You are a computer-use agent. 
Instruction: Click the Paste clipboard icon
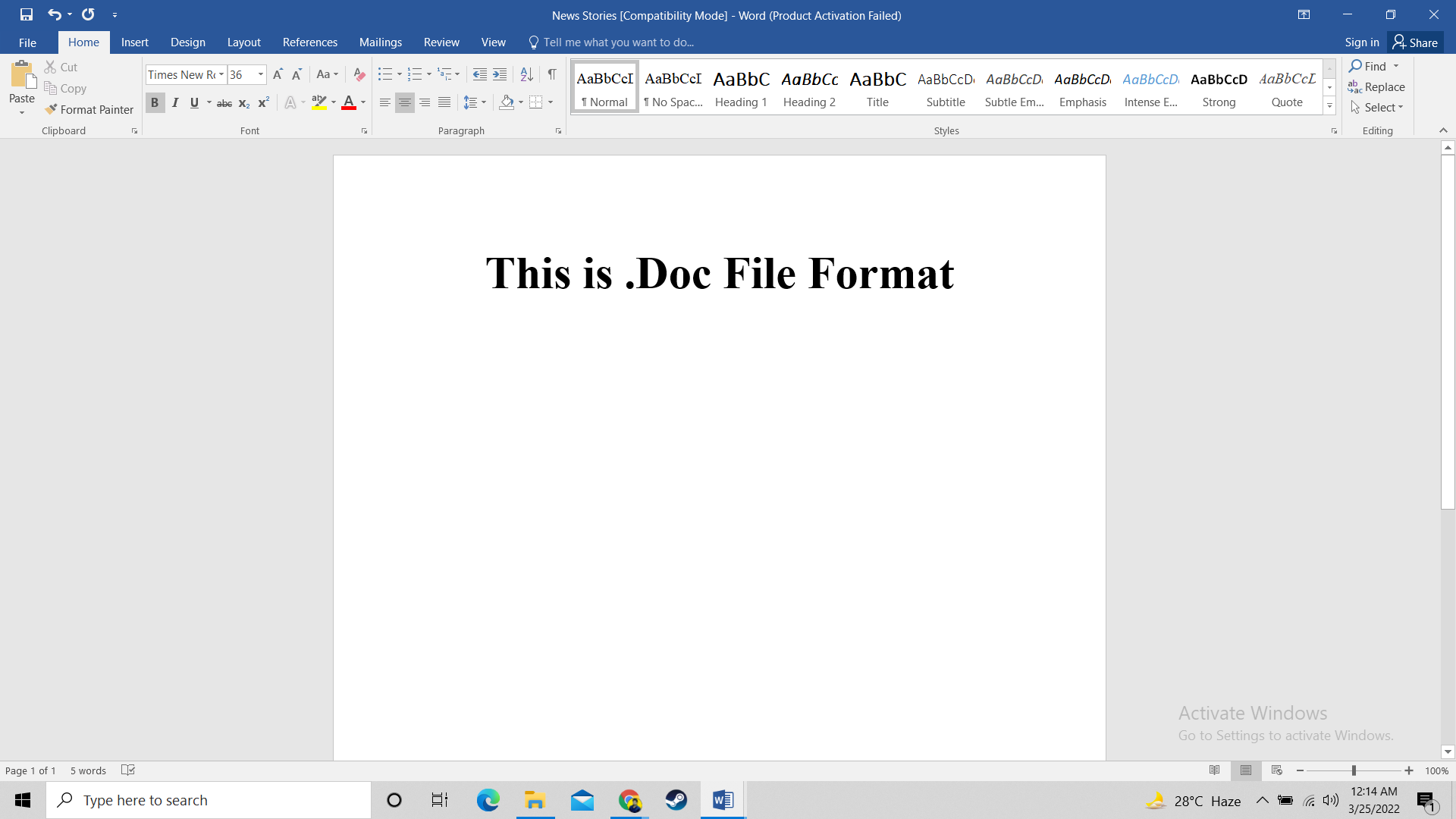point(22,75)
